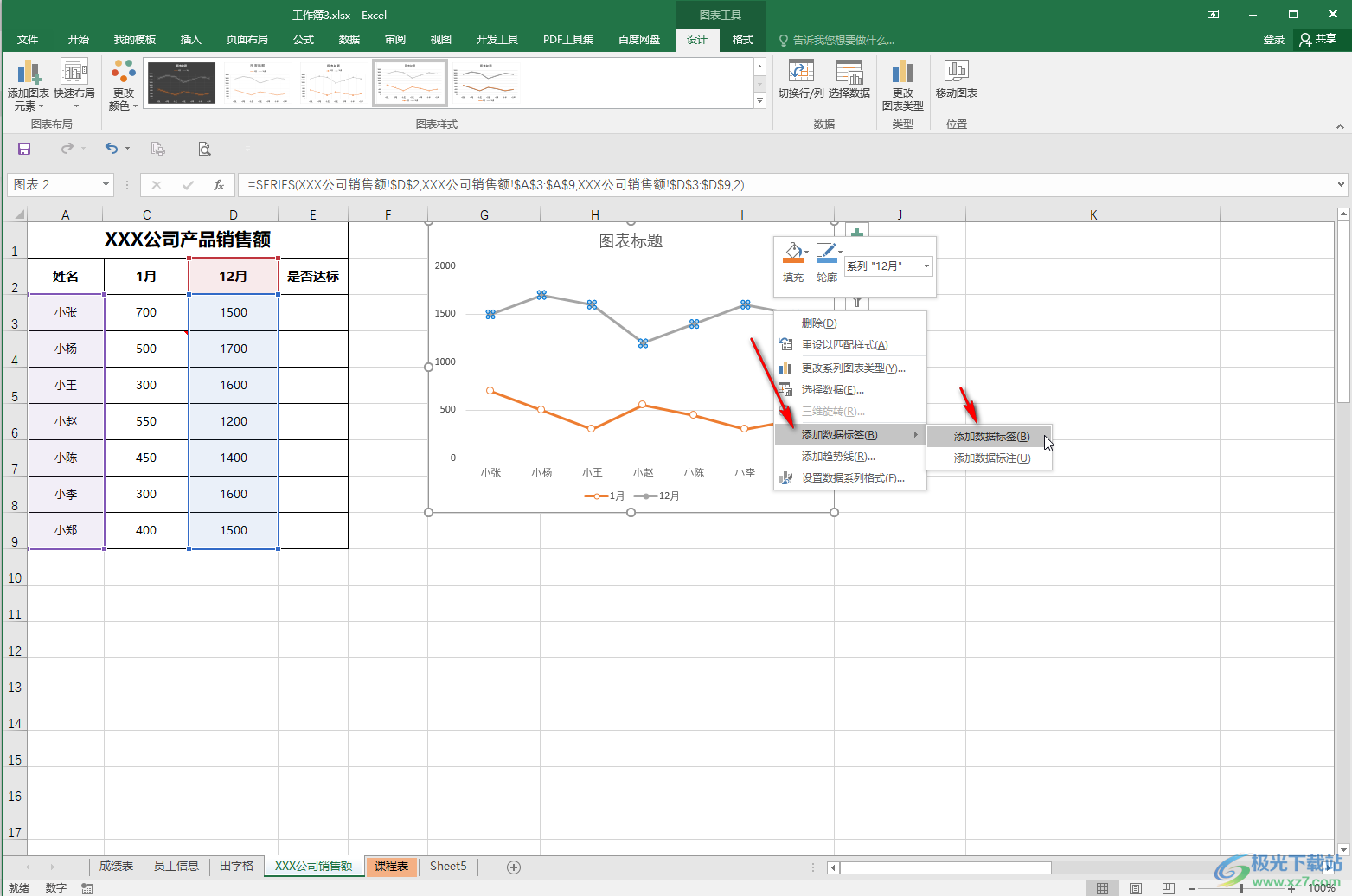
Task: Expand the formula bar
Action: 1342,184
